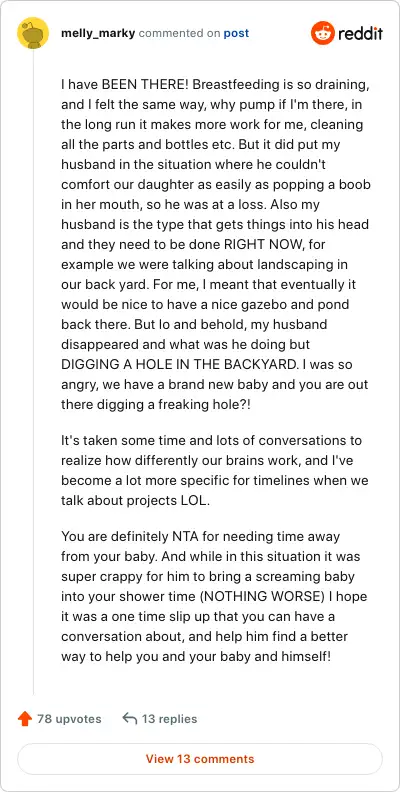Click the paragraph starting "I have BEEN THERE"
The width and height of the screenshot is (400, 792).
[215, 245]
